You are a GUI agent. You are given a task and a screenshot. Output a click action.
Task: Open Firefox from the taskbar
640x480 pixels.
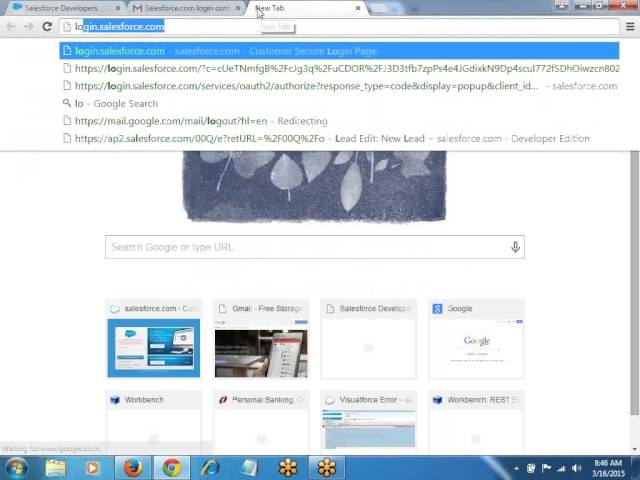click(x=133, y=468)
